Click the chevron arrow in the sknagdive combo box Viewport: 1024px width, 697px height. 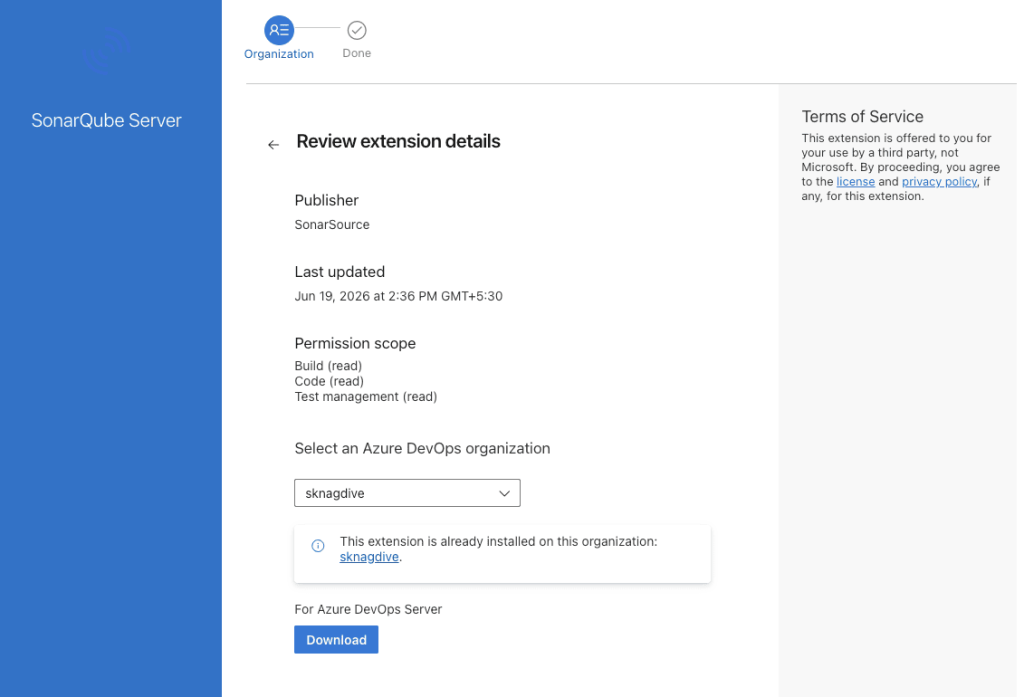point(504,493)
